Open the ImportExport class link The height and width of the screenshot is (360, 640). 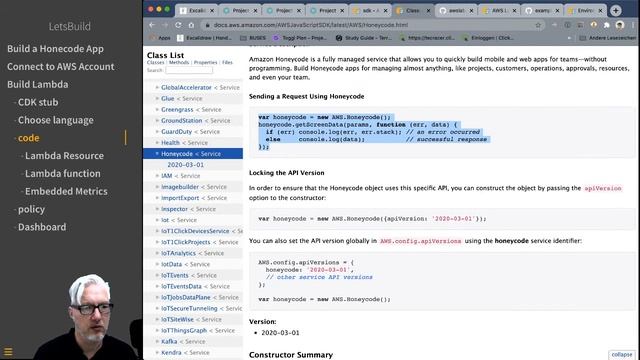click(x=180, y=198)
